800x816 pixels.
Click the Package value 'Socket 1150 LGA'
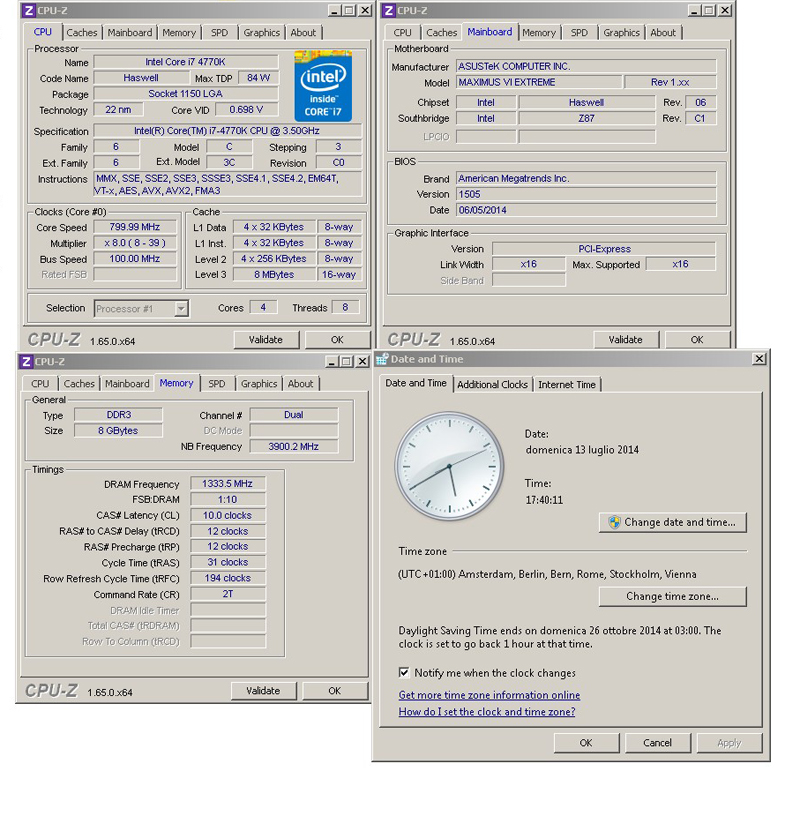tap(185, 94)
